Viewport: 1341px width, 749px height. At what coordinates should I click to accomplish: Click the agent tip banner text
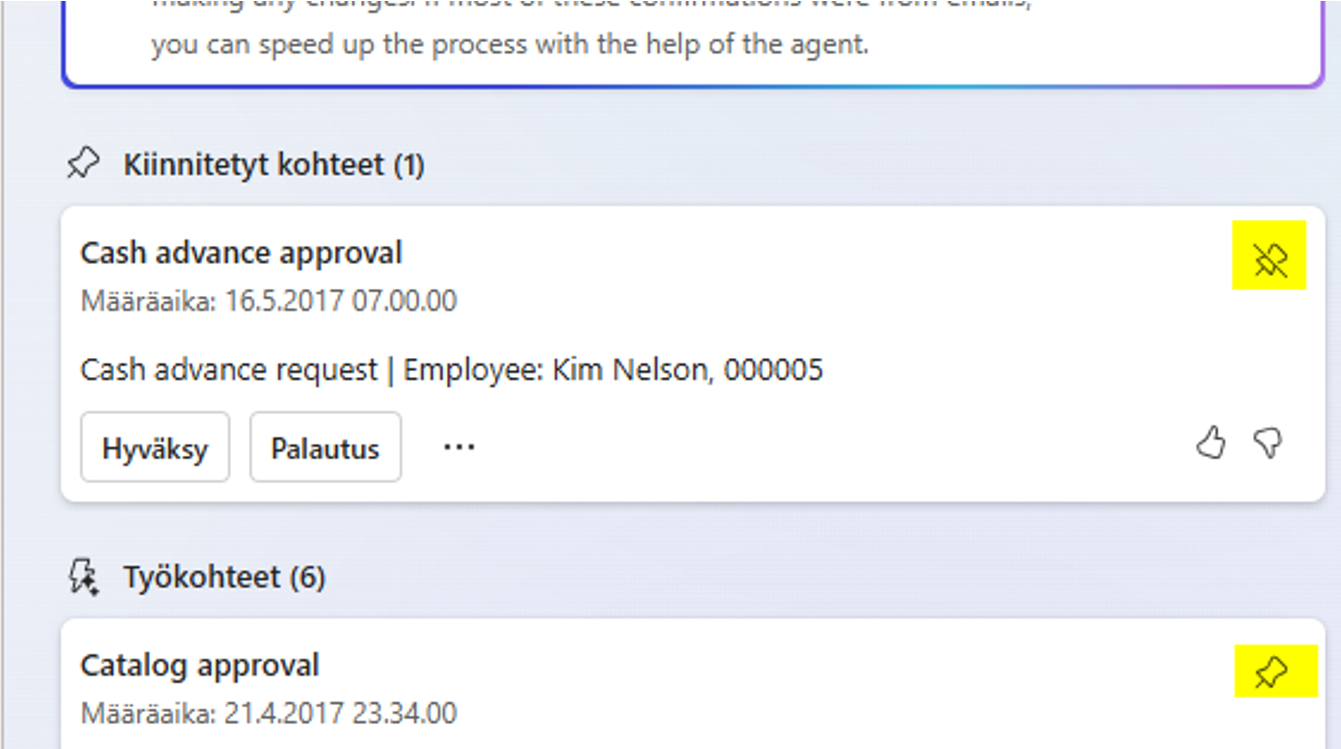pos(510,44)
